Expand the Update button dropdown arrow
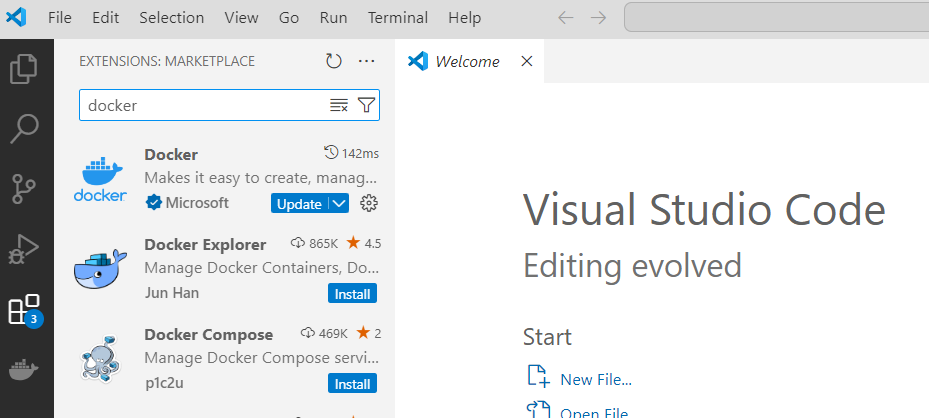Image resolution: width=929 pixels, height=418 pixels. click(x=339, y=204)
